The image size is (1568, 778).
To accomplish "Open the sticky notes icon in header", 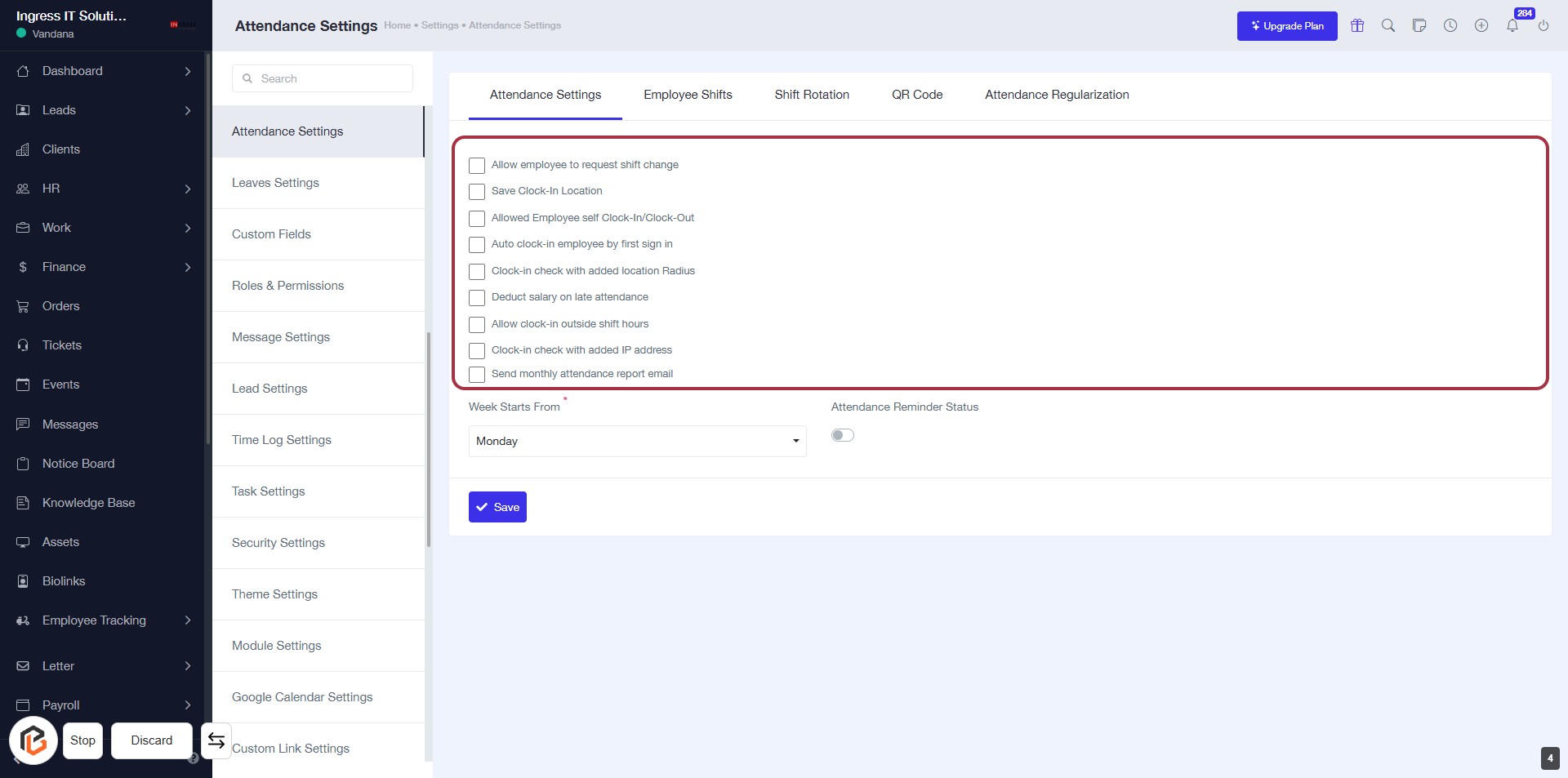I will tap(1419, 25).
